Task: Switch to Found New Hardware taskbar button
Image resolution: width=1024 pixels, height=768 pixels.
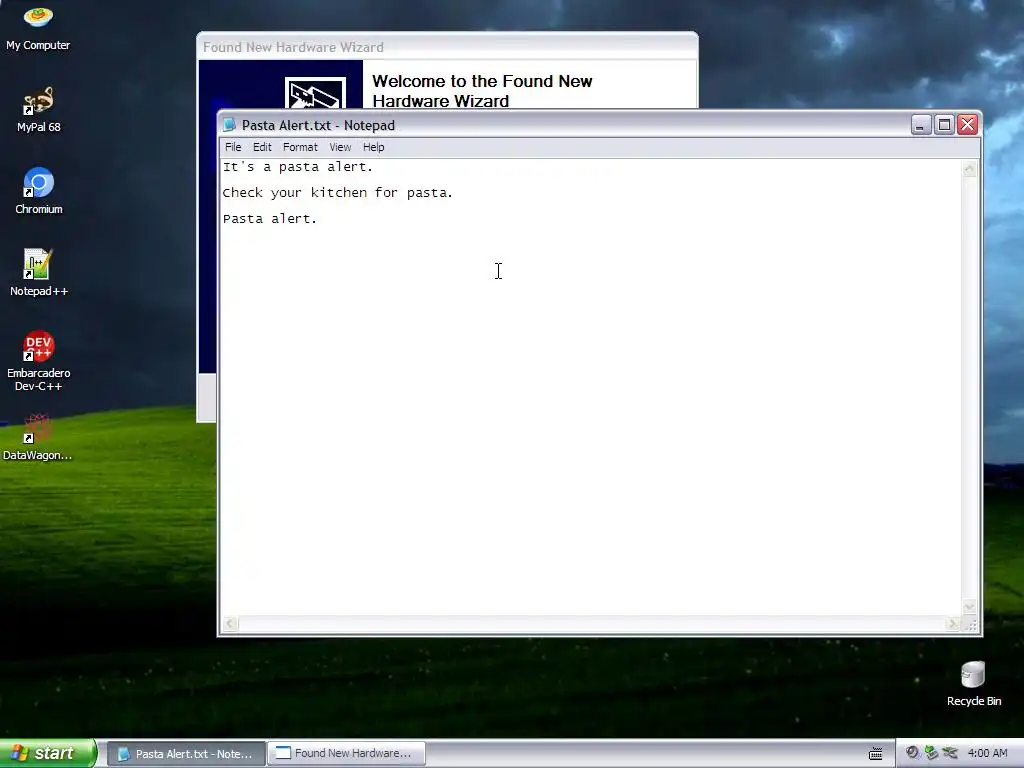Action: [346, 753]
